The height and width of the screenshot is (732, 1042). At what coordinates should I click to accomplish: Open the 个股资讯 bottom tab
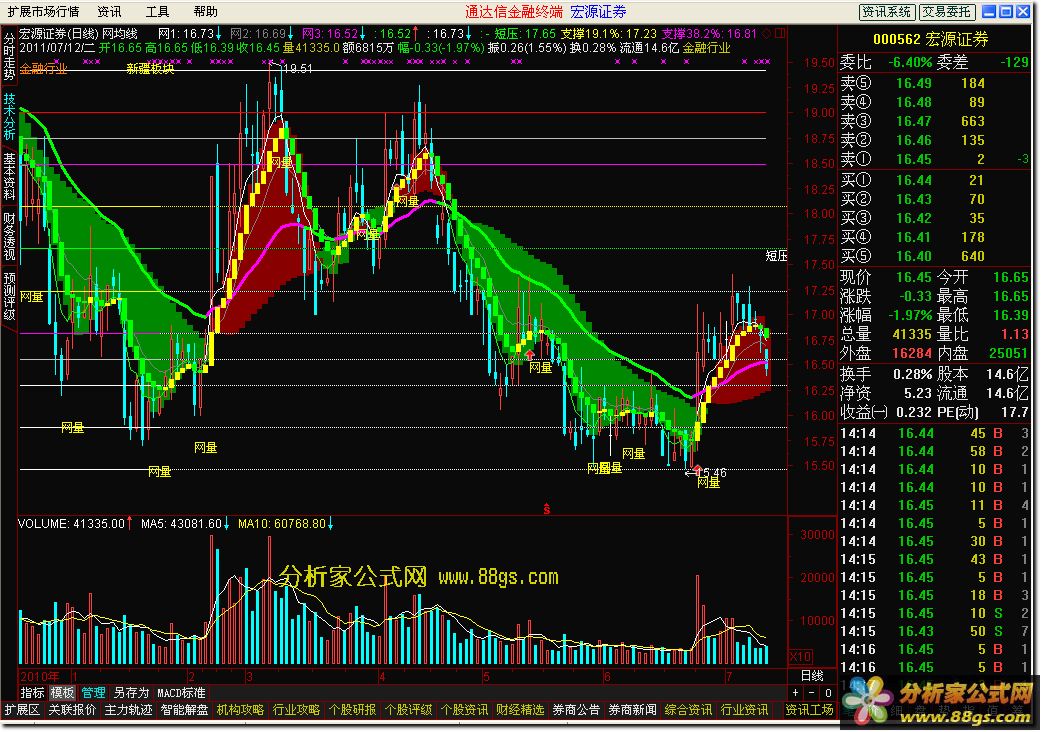click(464, 710)
